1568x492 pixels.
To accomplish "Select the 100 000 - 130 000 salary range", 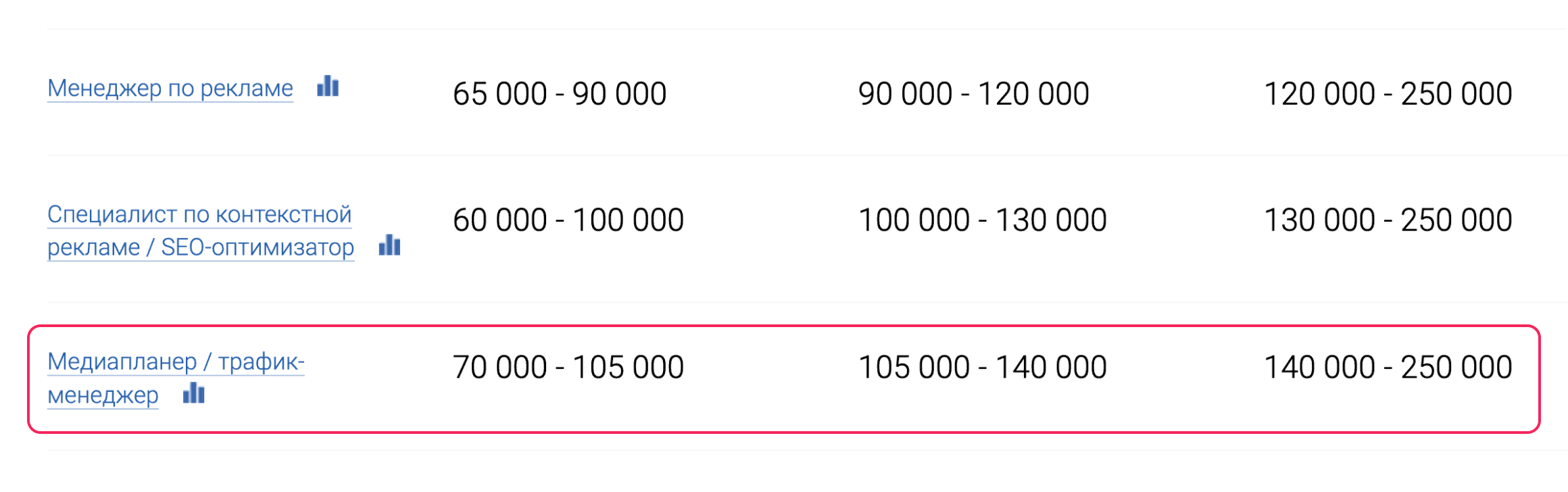I will click(983, 220).
